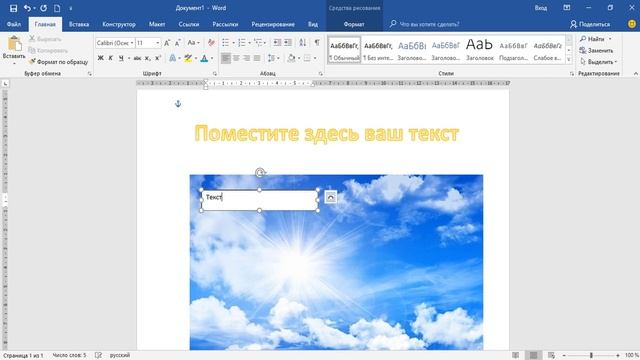Screen dimensions: 640x360
Task: Open the Файл menu
Action: point(14,24)
